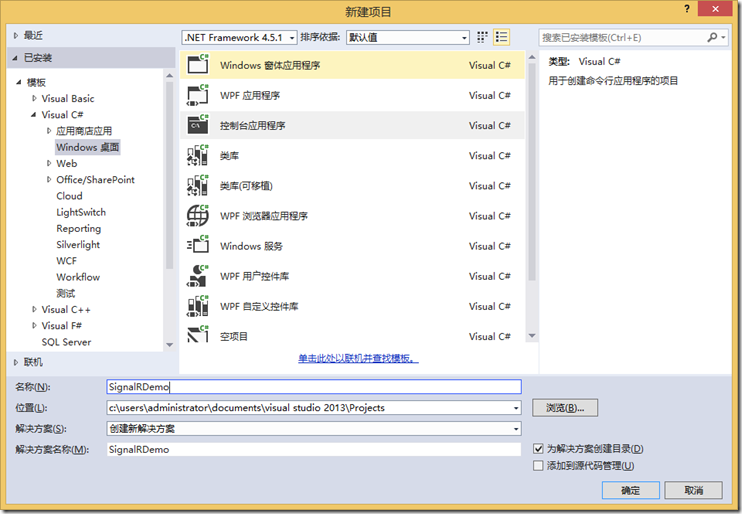Click the 浏览(B)... button

pyautogui.click(x=565, y=408)
